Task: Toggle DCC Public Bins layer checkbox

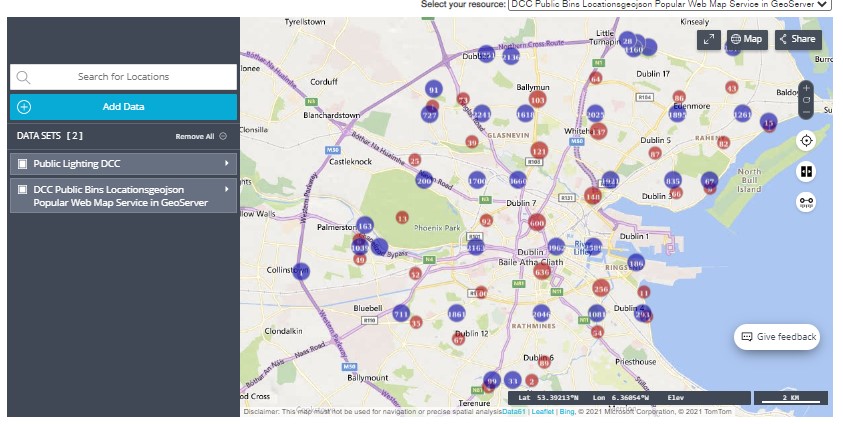Action: click(x=23, y=189)
